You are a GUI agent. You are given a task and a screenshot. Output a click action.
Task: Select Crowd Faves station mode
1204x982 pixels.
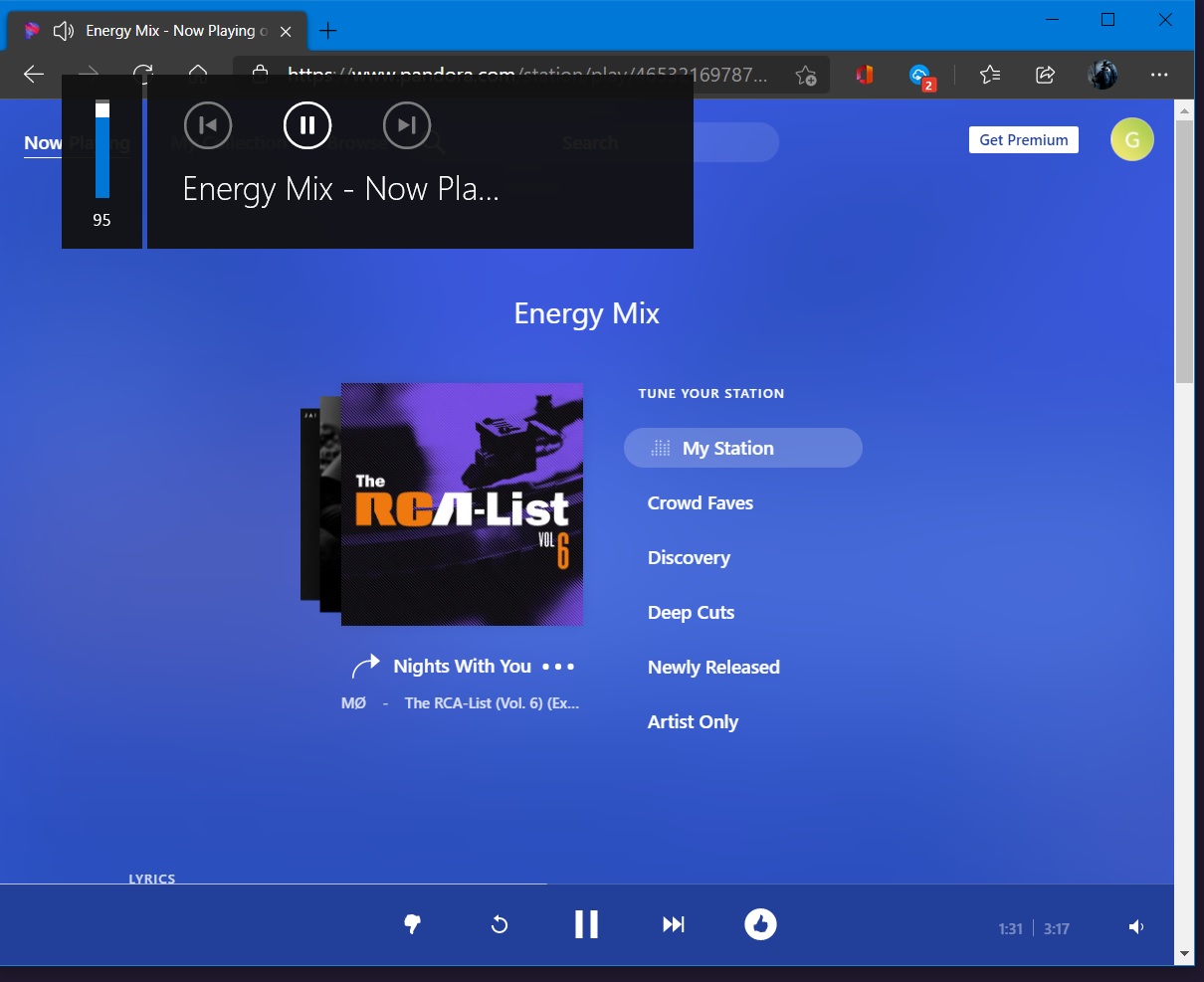tap(700, 502)
